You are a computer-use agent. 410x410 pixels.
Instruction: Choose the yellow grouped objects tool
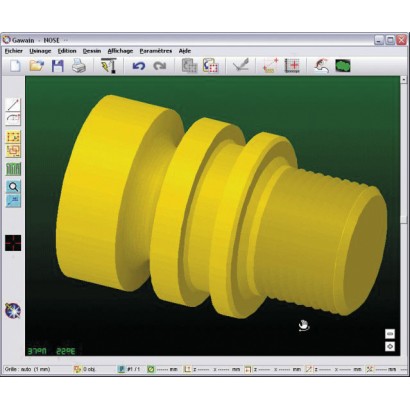point(13,150)
